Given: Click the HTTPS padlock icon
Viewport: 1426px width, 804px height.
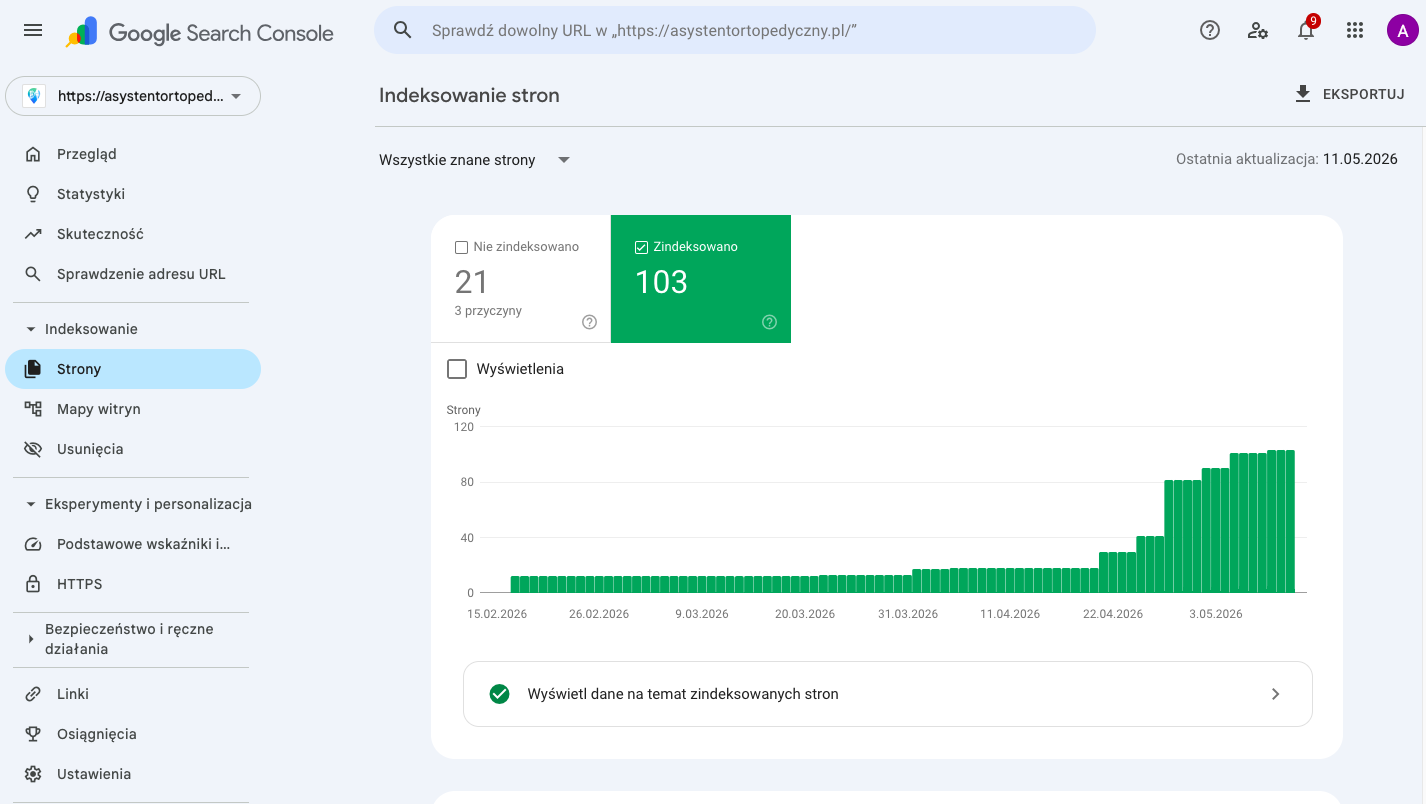Looking at the screenshot, I should coord(33,584).
